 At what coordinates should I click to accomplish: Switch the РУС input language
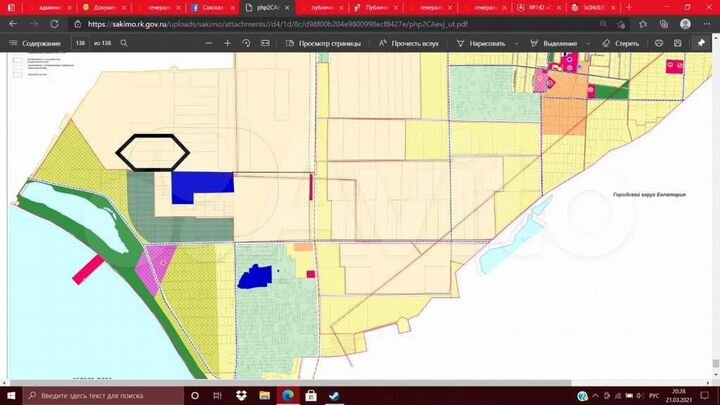654,395
